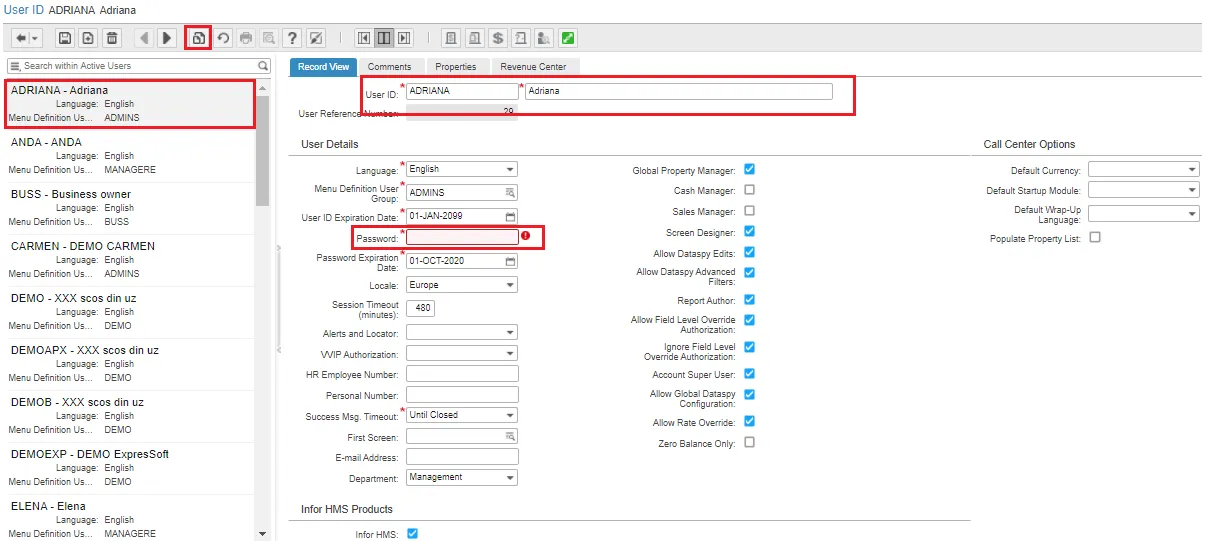Viewport: 1209px width, 541px height.
Task: Toggle Allow Dataspy Edits checkbox
Action: [749, 253]
